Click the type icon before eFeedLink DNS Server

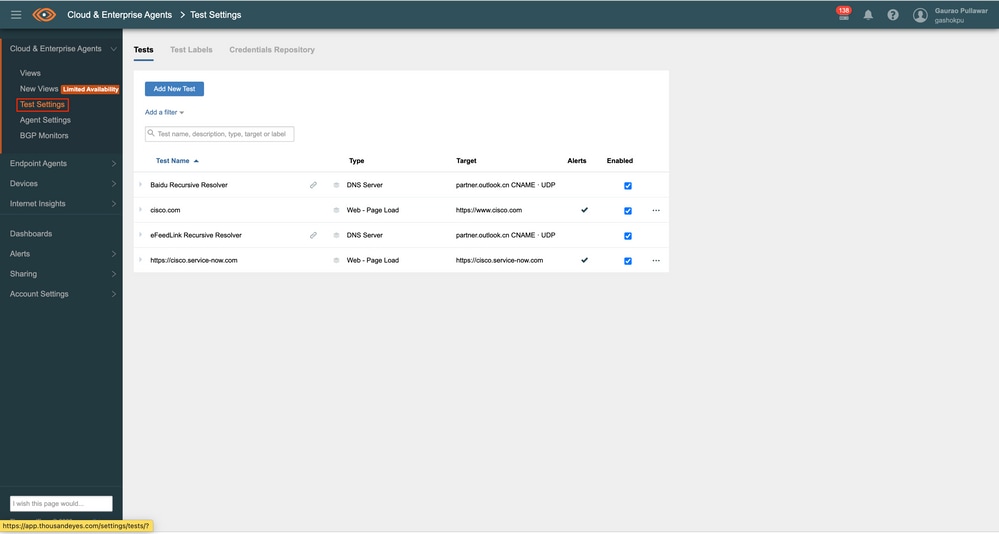pos(336,235)
